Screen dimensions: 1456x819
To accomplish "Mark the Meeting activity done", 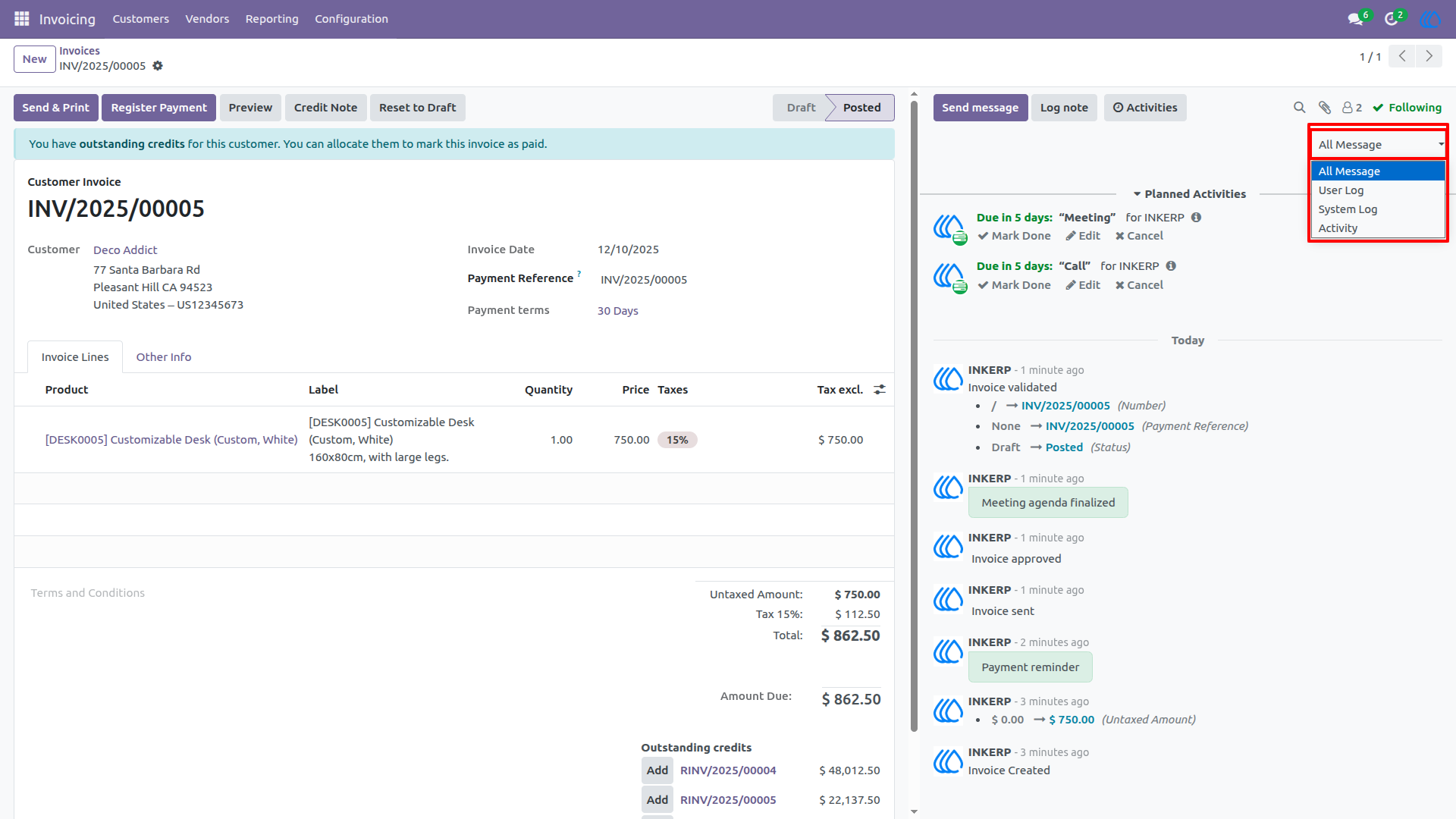I will (x=1015, y=236).
